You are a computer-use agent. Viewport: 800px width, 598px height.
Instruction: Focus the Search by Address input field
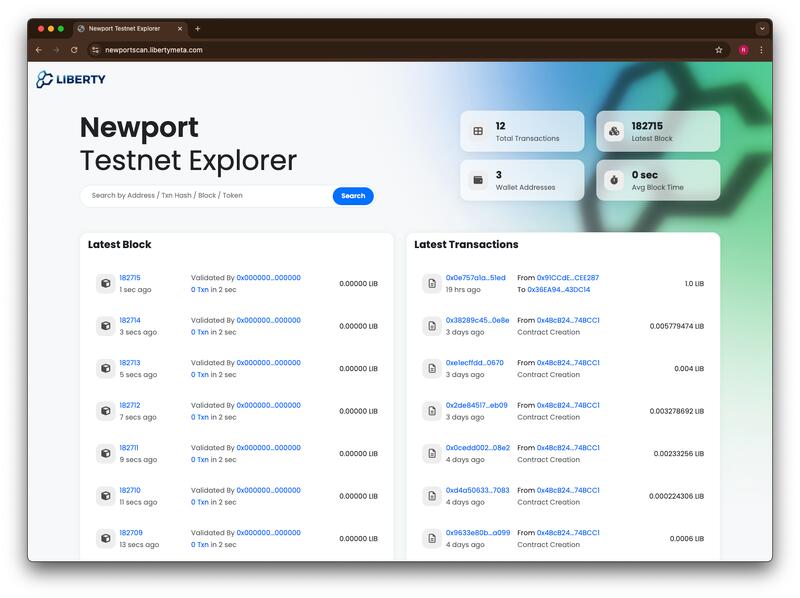[207, 195]
